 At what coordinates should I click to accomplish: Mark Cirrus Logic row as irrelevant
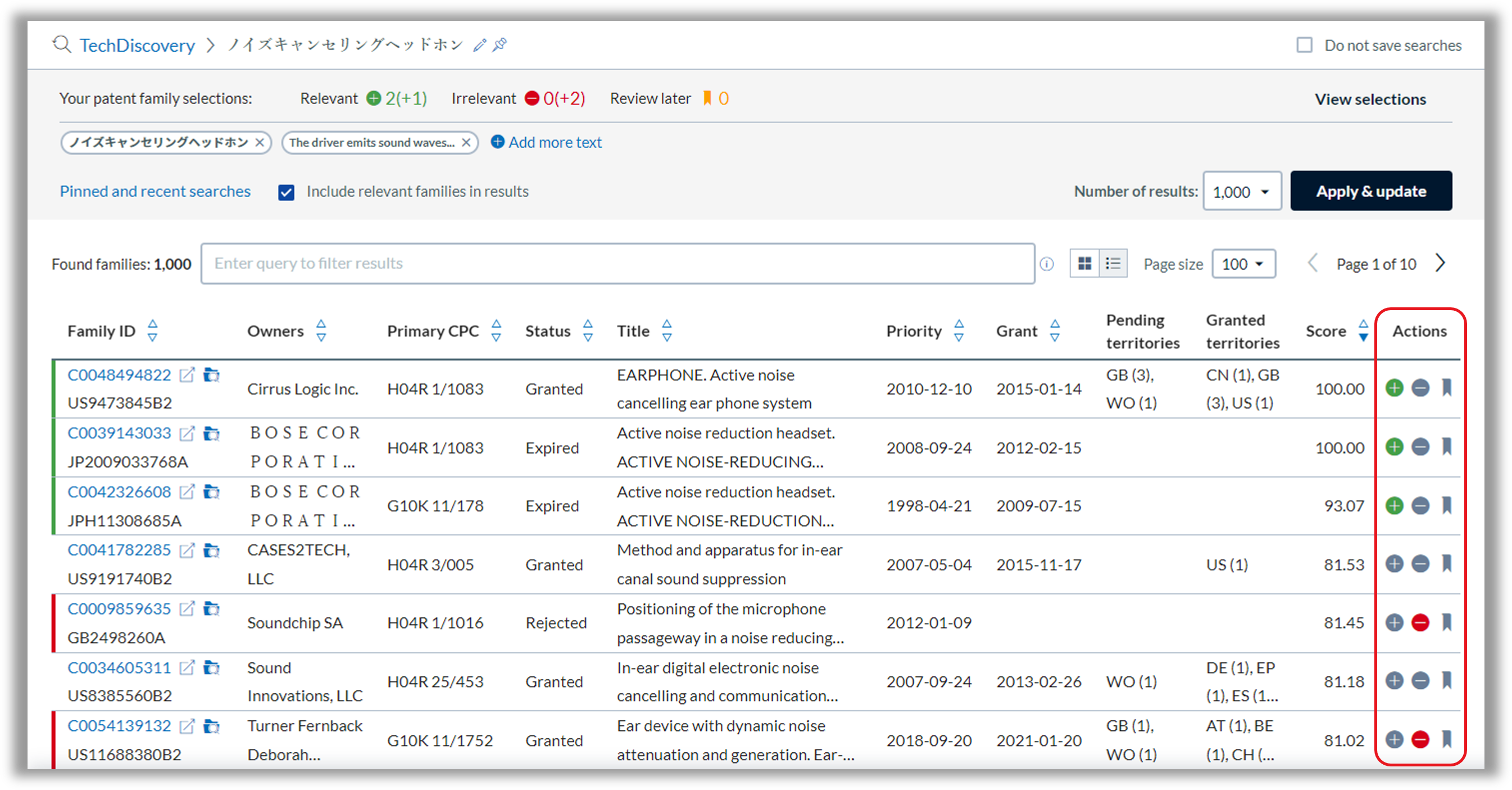point(1420,388)
